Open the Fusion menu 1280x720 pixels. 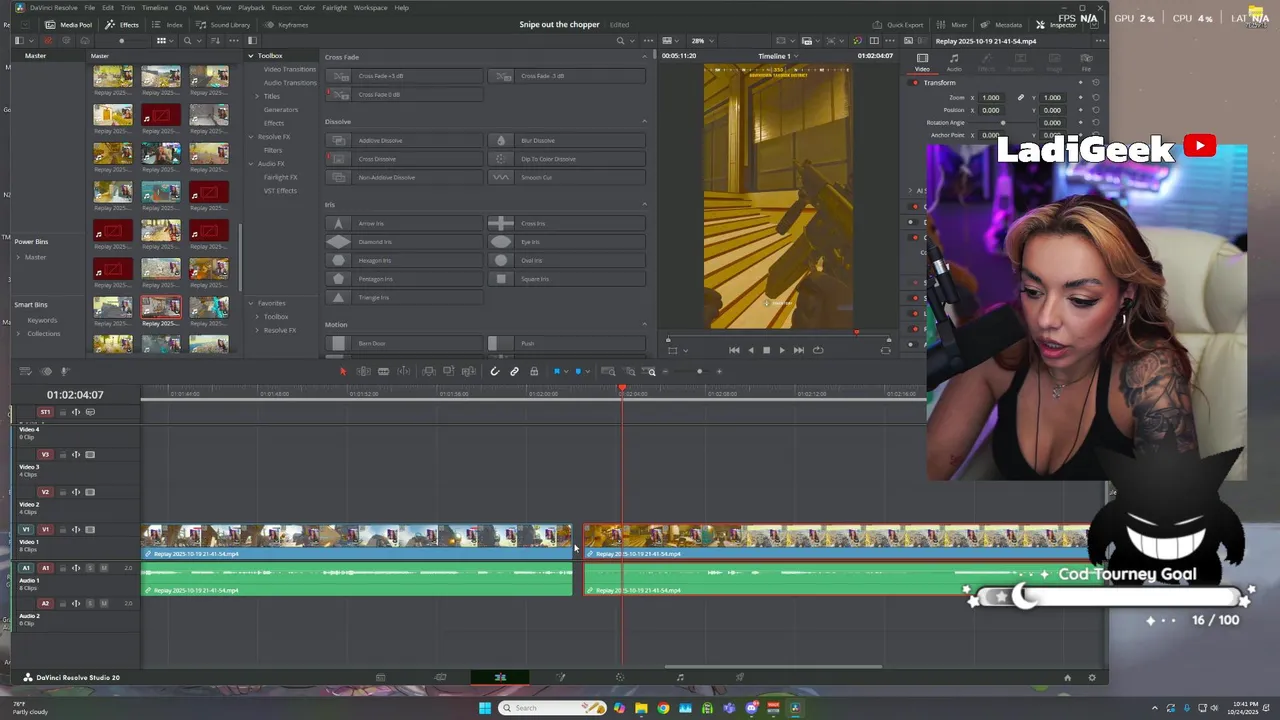(x=282, y=8)
